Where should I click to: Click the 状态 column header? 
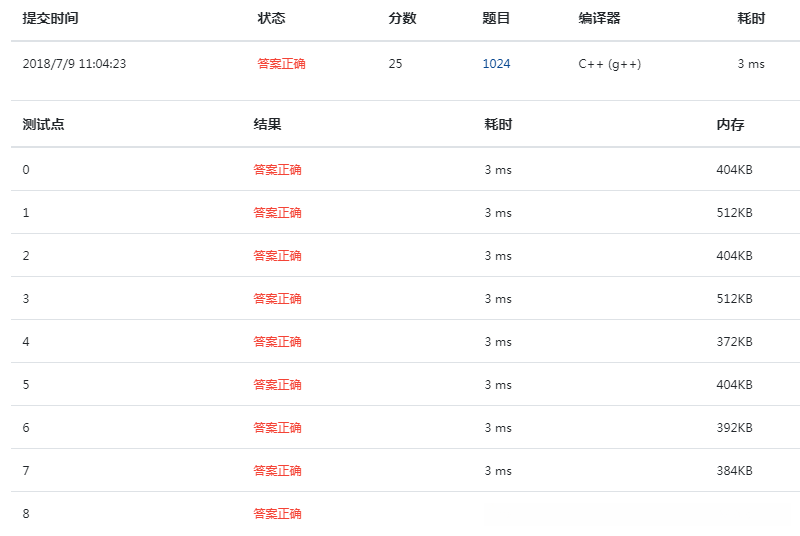(271, 18)
